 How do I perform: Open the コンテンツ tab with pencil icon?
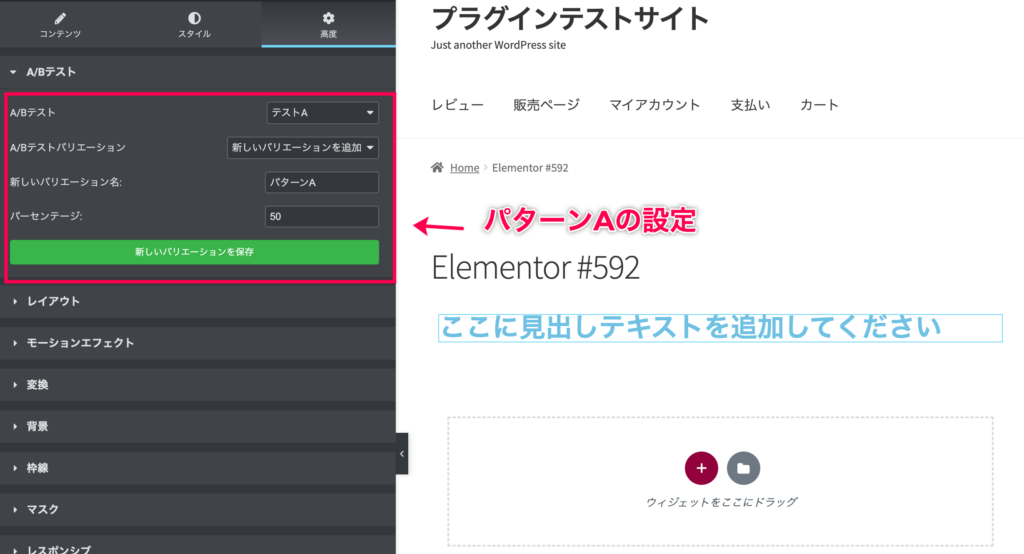pyautogui.click(x=60, y=25)
